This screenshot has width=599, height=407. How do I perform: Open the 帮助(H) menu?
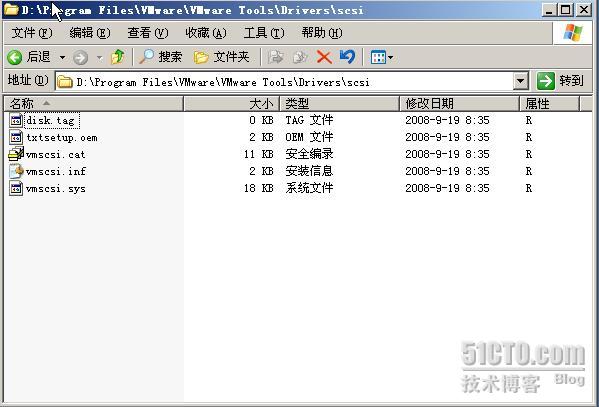pyautogui.click(x=322, y=33)
